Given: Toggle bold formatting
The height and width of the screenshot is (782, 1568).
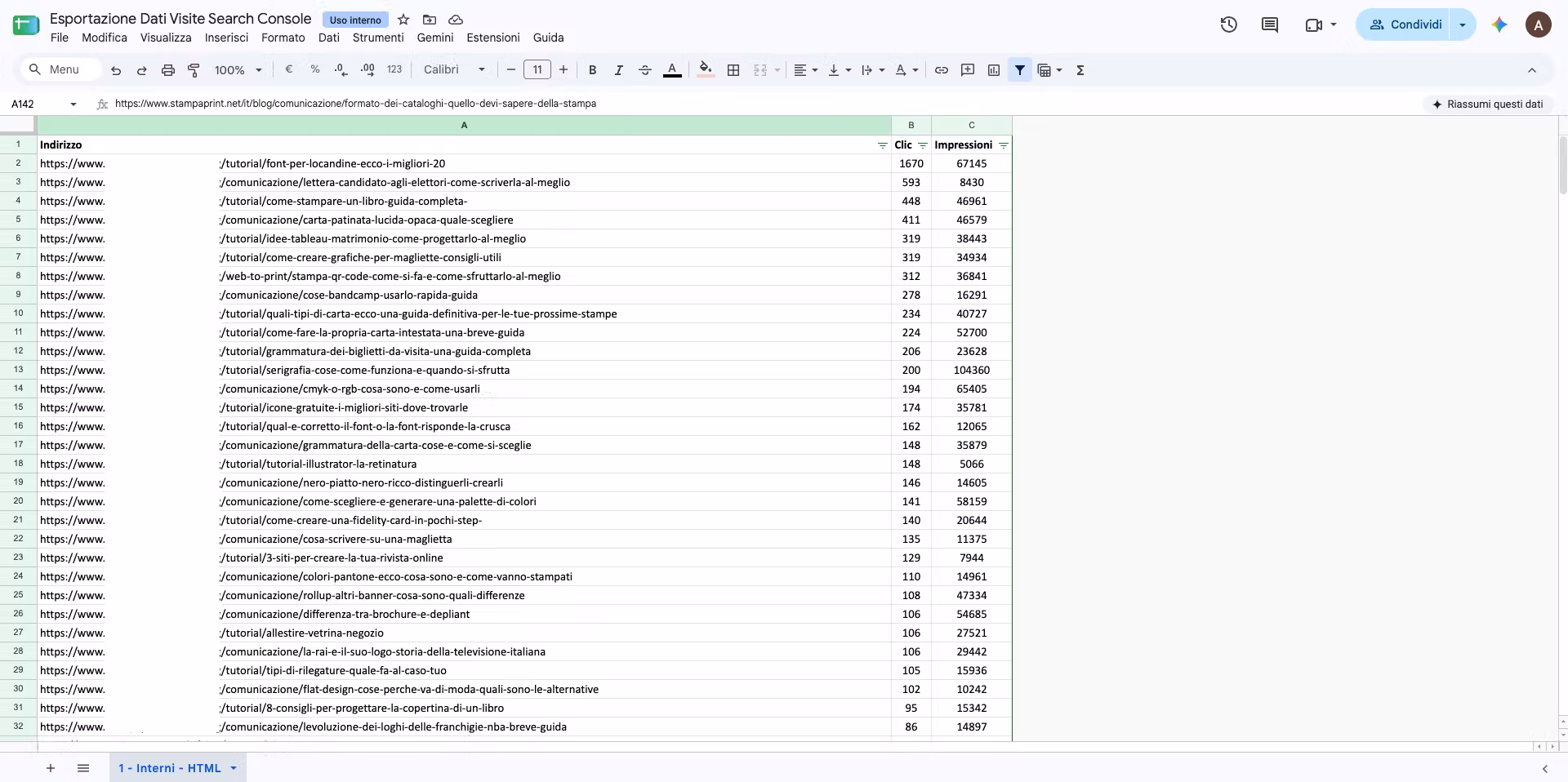Looking at the screenshot, I should point(592,70).
